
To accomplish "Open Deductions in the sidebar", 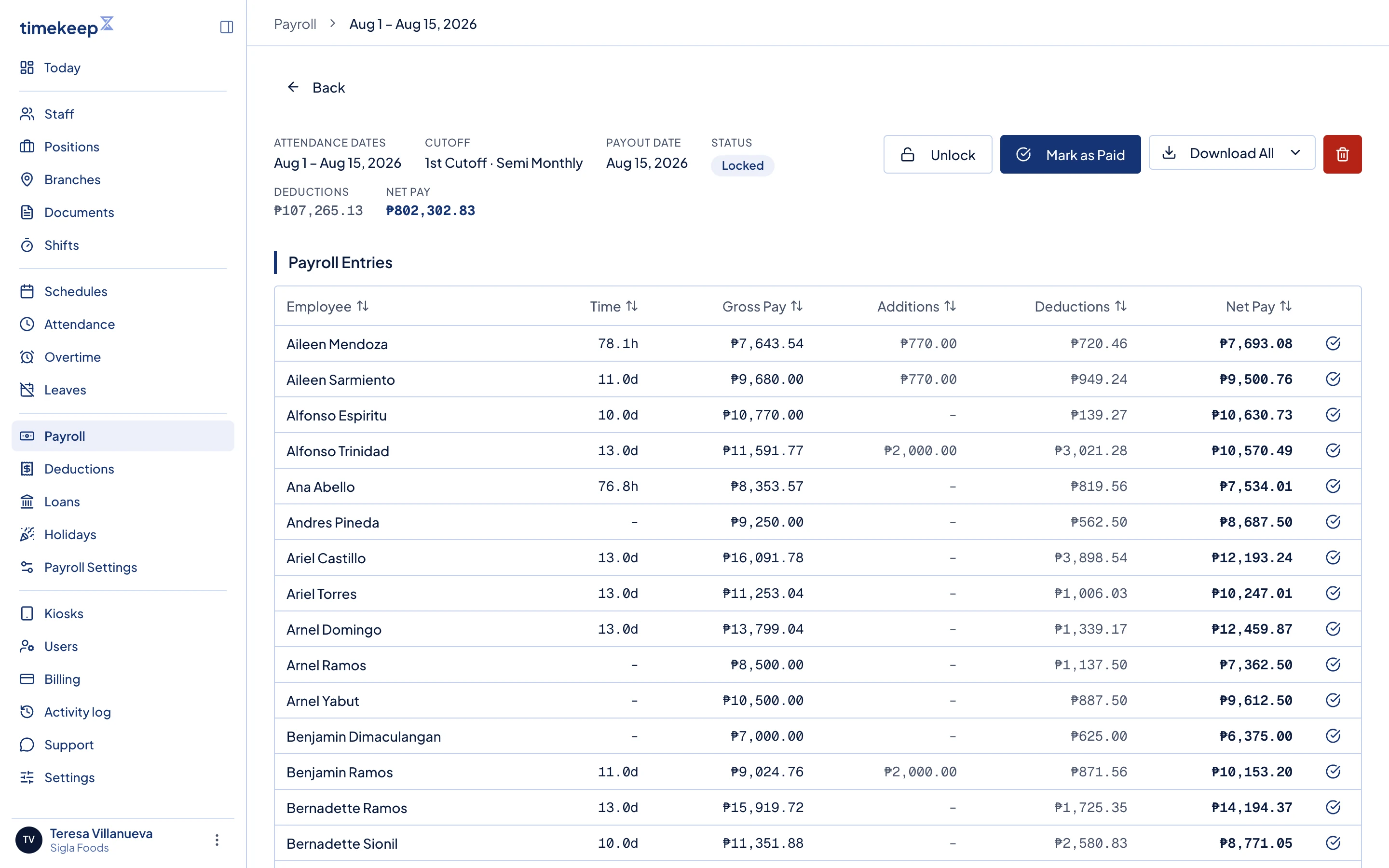I will (x=123, y=469).
